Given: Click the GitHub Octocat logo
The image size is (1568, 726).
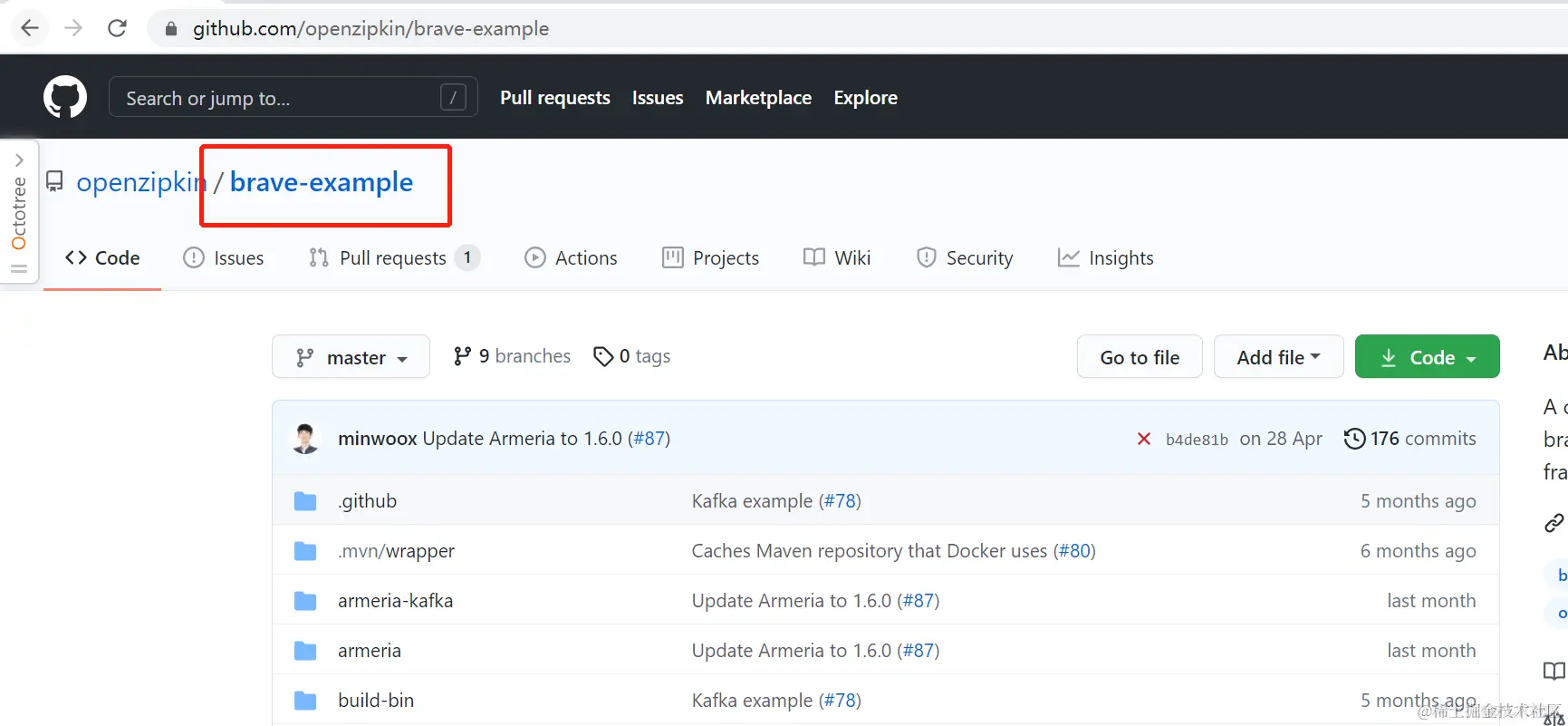Looking at the screenshot, I should pyautogui.click(x=65, y=97).
